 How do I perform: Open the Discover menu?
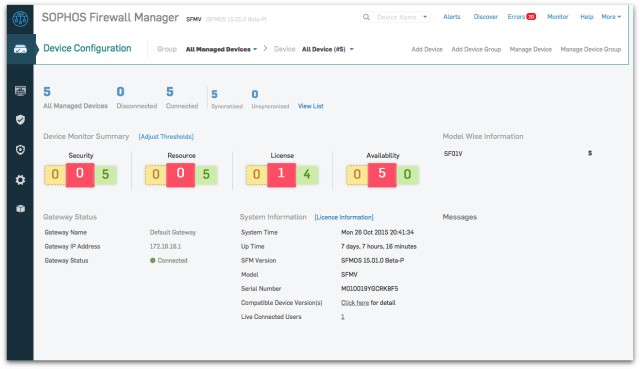(x=485, y=17)
